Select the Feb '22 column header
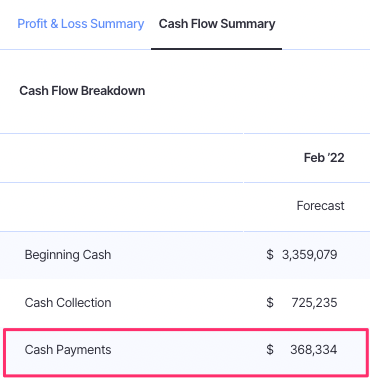370x378 pixels. [324, 158]
